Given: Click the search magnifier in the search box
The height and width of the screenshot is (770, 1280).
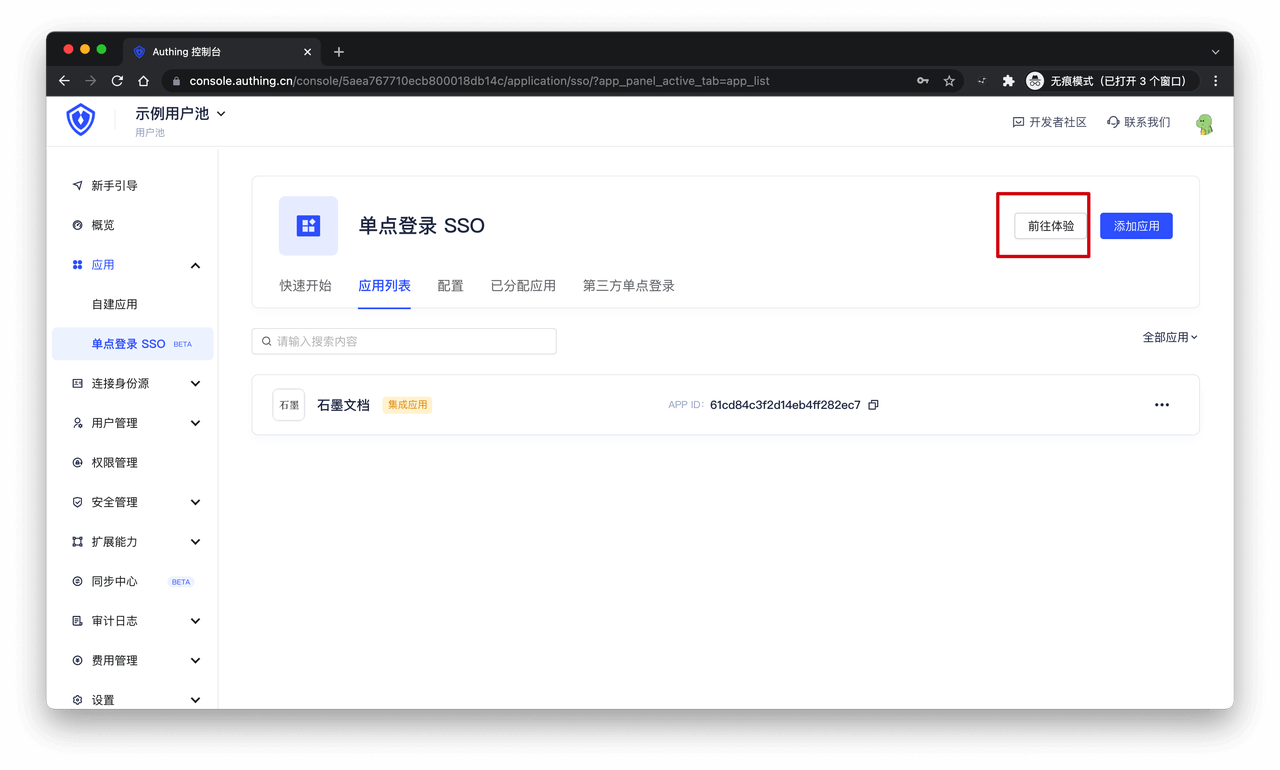Looking at the screenshot, I should (266, 341).
